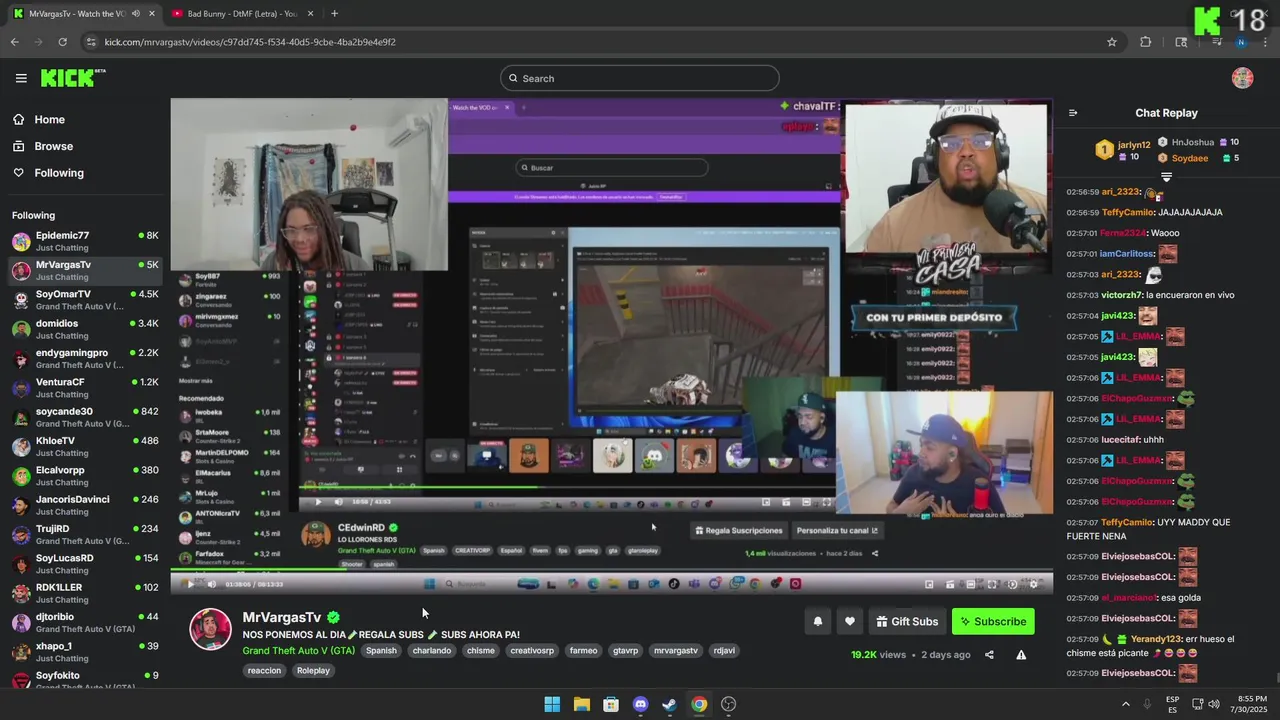Open Epidemic77 channel in Following list

tap(85, 241)
